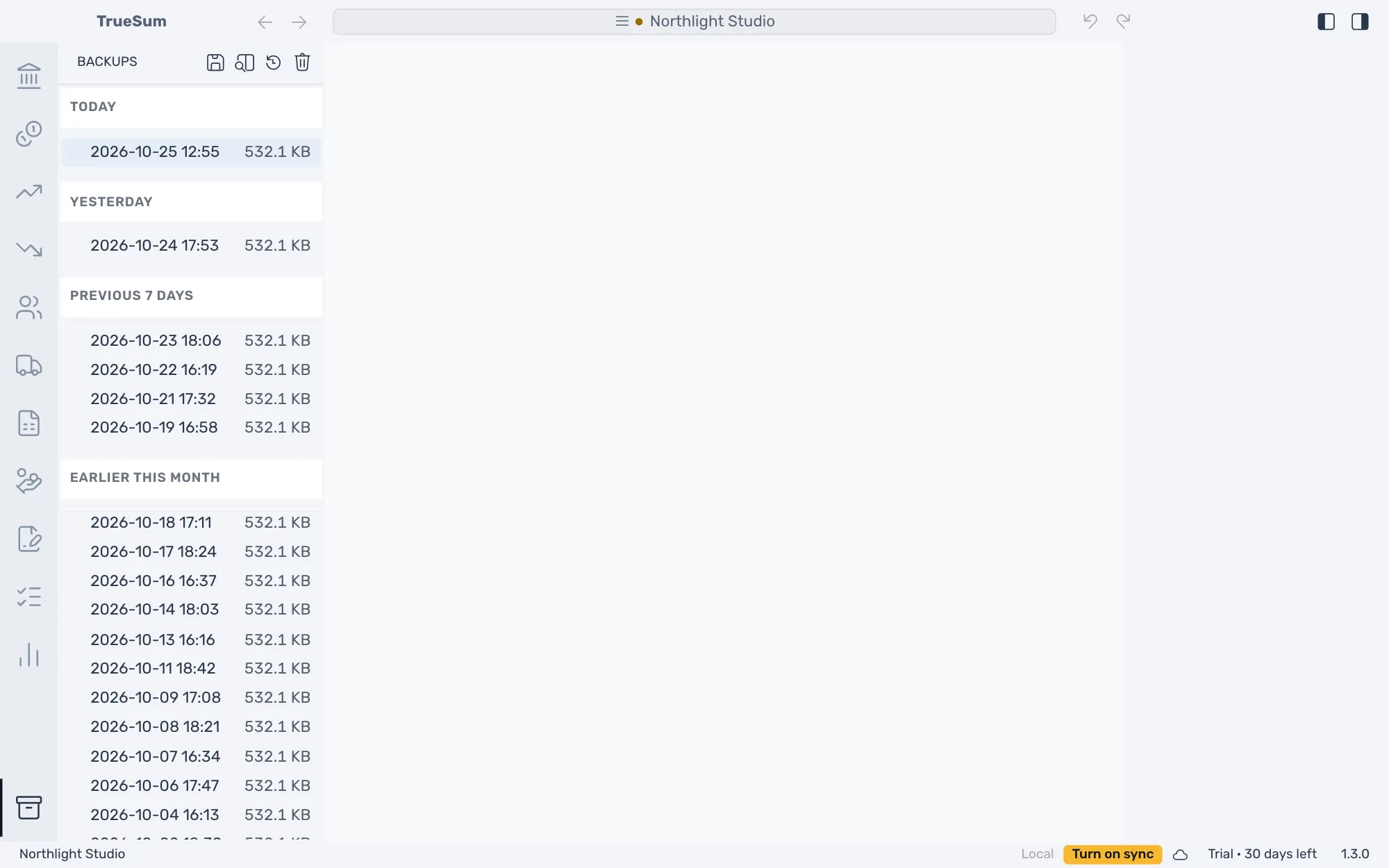Collapse the EARLIER THIS MONTH group
The width and height of the screenshot is (1389, 868).
(x=191, y=478)
